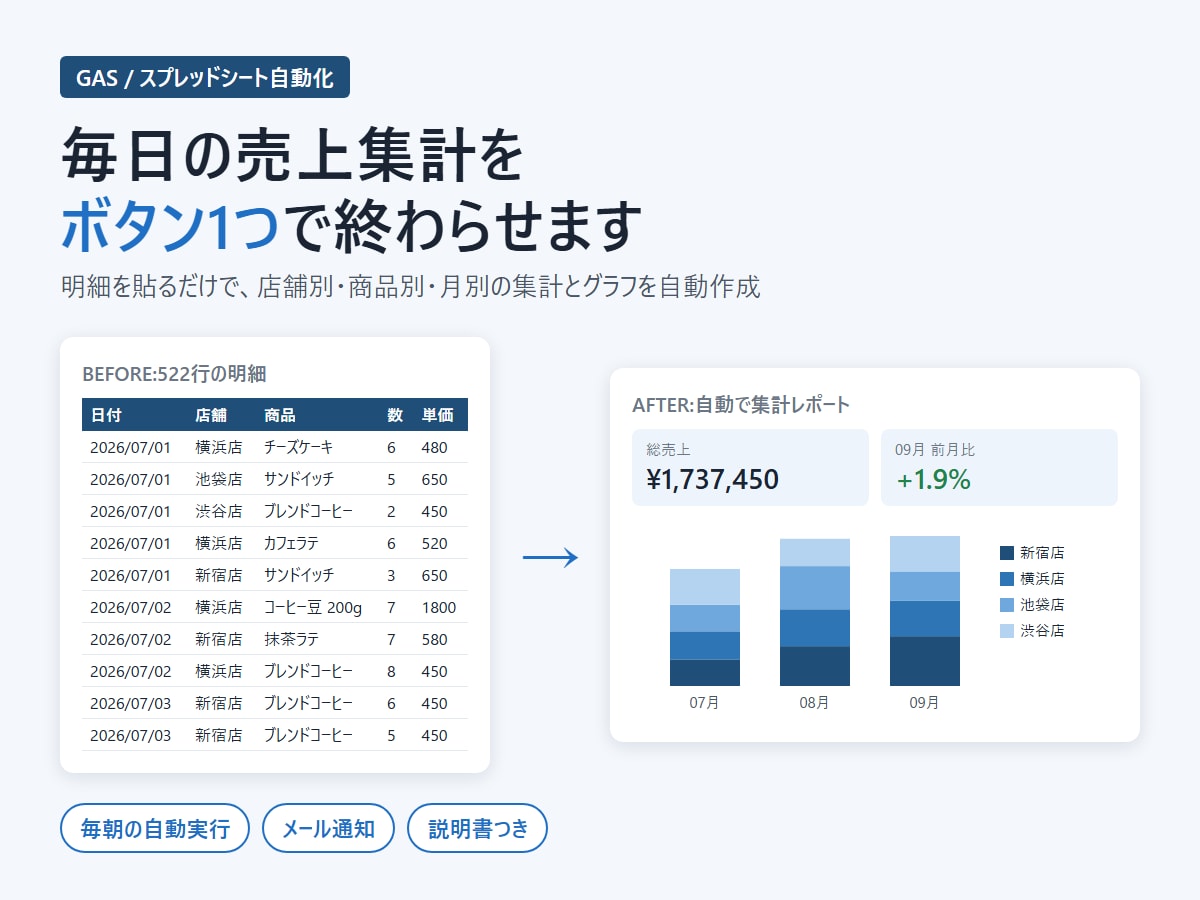Select the 毎朝の自動実行 pill
The height and width of the screenshot is (900, 1200).
pyautogui.click(x=155, y=828)
